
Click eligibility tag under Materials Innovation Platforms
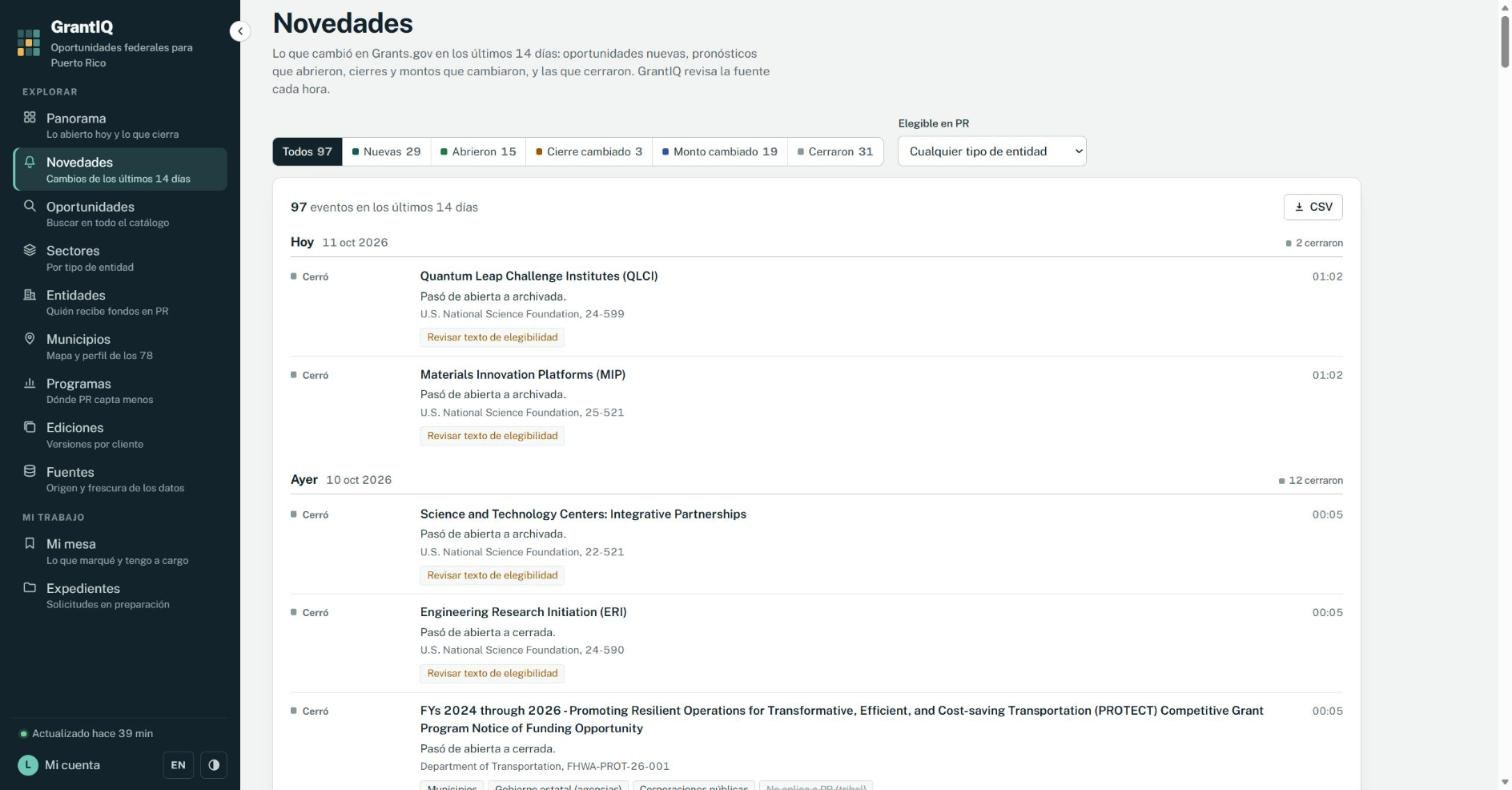[x=492, y=436]
